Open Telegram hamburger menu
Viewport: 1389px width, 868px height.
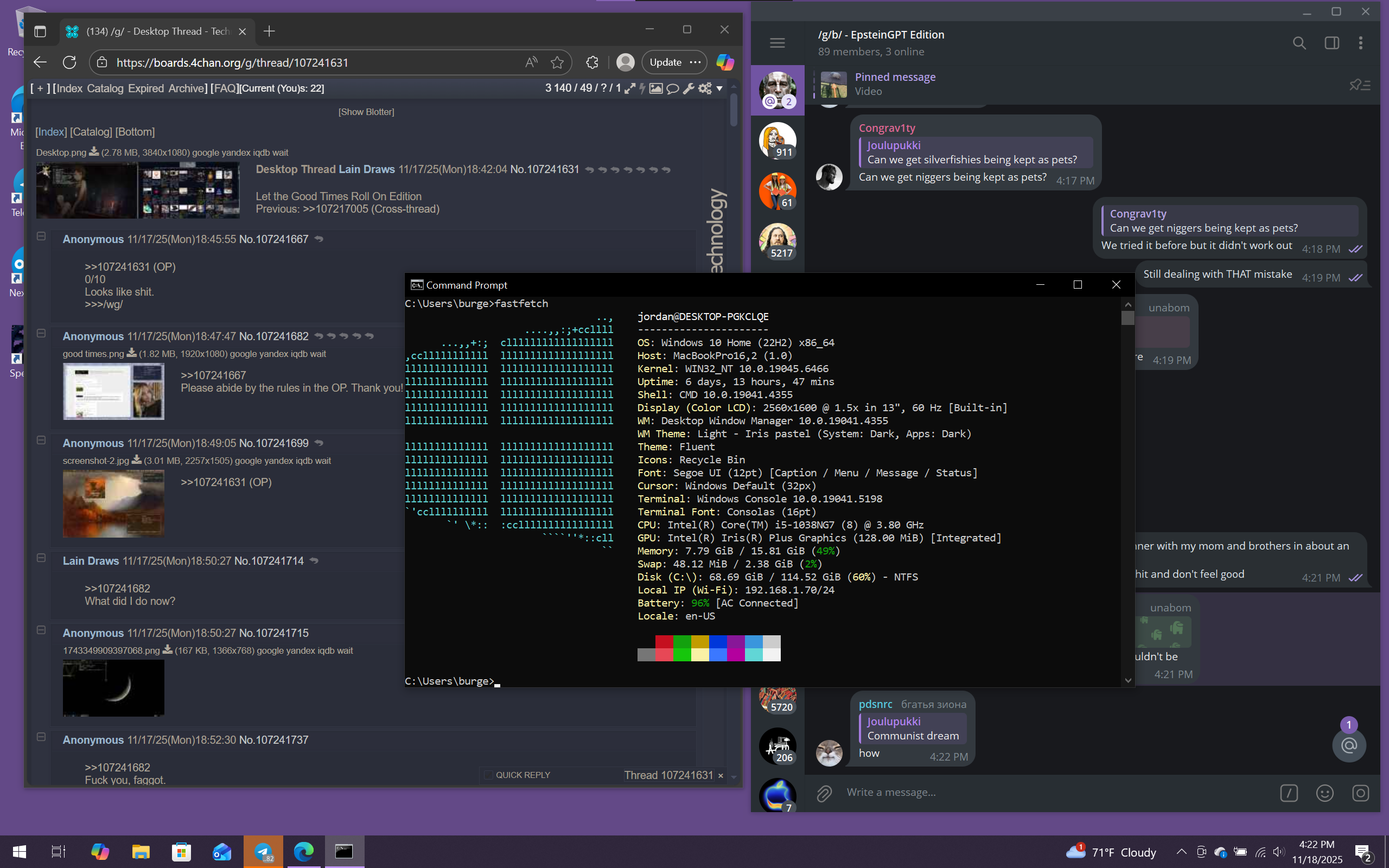pyautogui.click(x=777, y=43)
